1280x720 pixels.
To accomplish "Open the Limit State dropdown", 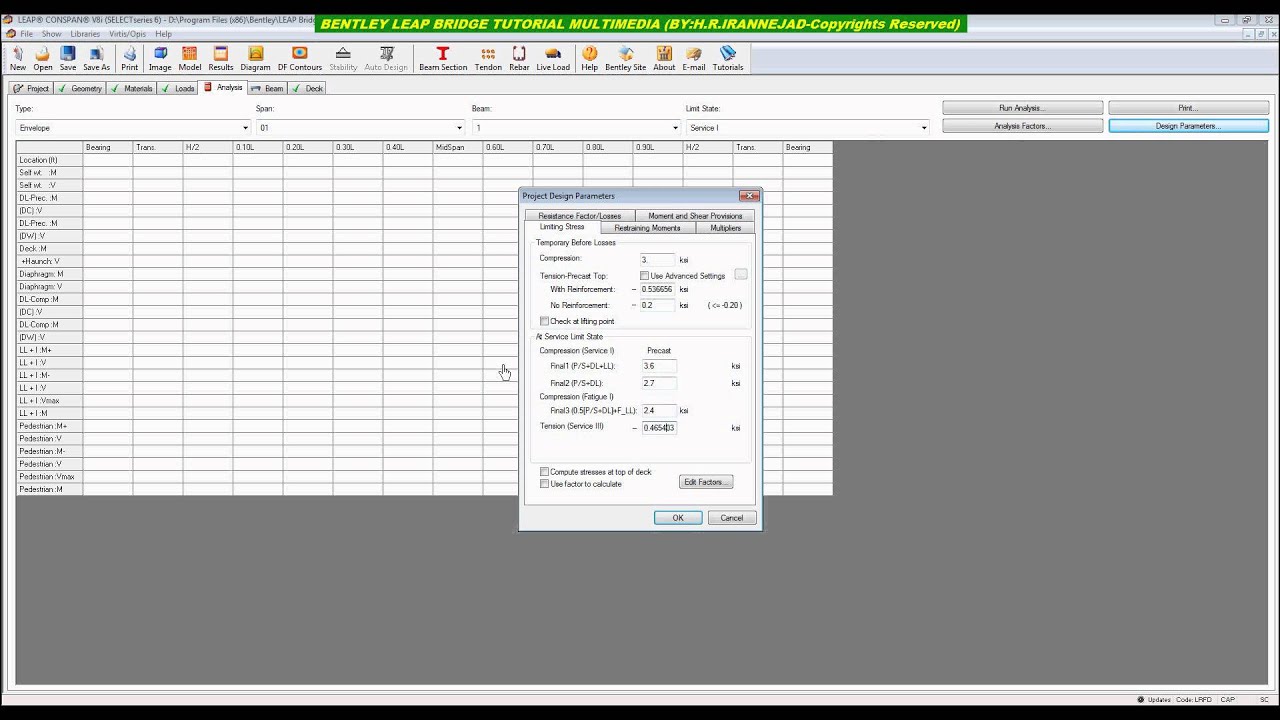I will click(x=807, y=128).
